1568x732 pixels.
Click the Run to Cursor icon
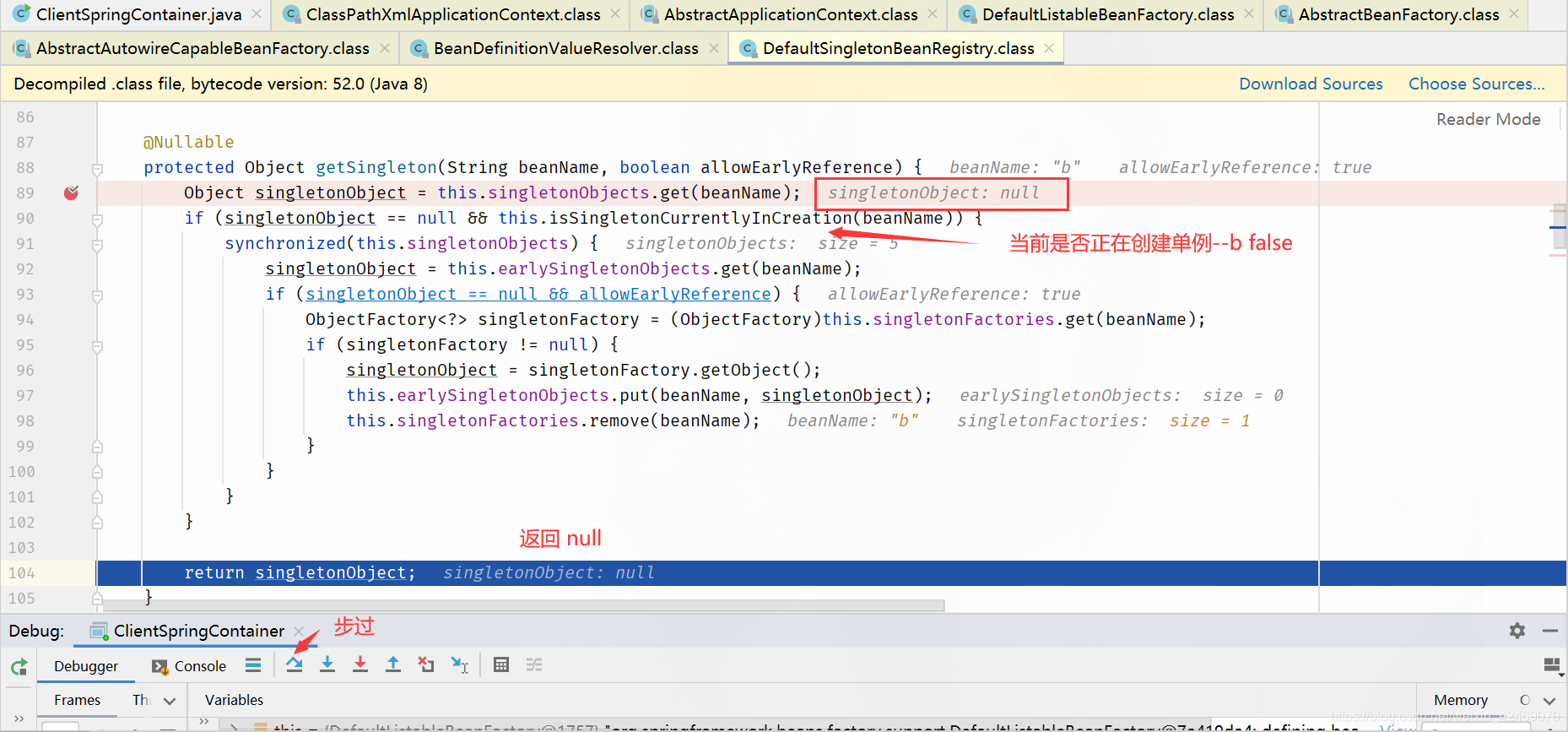[x=459, y=665]
